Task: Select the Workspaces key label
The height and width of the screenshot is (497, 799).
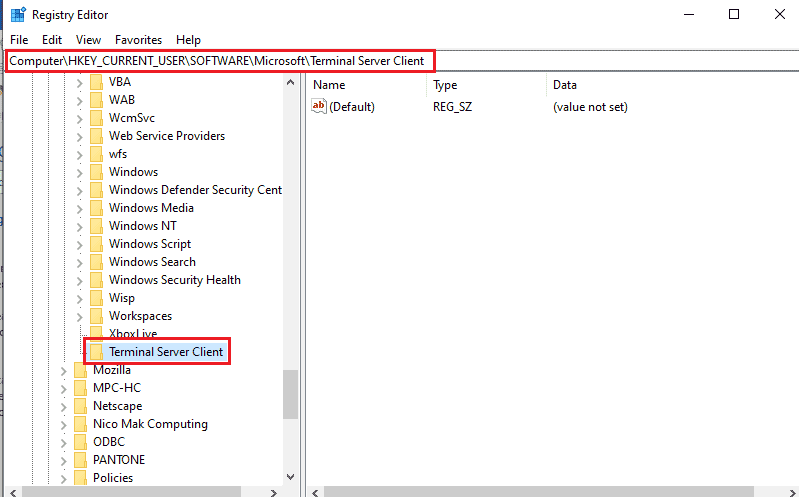Action: (x=140, y=316)
